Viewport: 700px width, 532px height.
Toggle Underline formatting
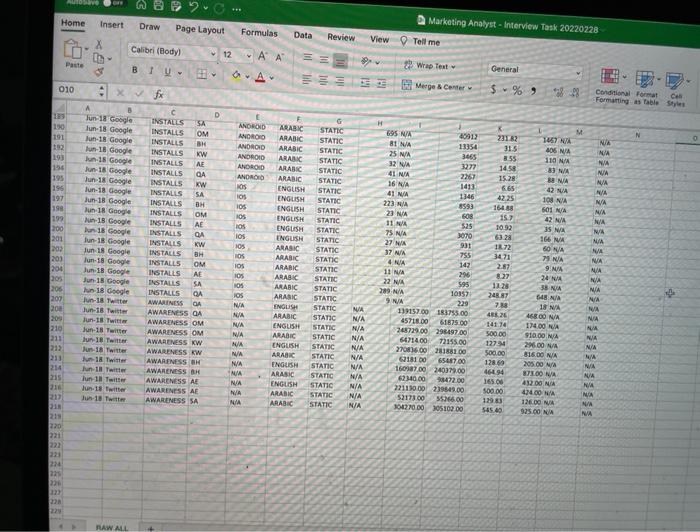click(168, 72)
